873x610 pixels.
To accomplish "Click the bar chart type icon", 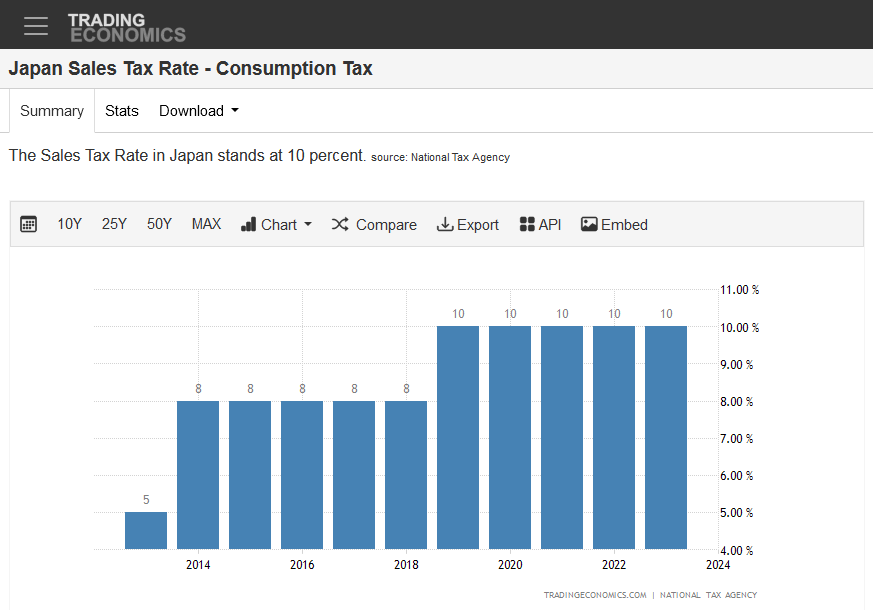I will (x=249, y=225).
